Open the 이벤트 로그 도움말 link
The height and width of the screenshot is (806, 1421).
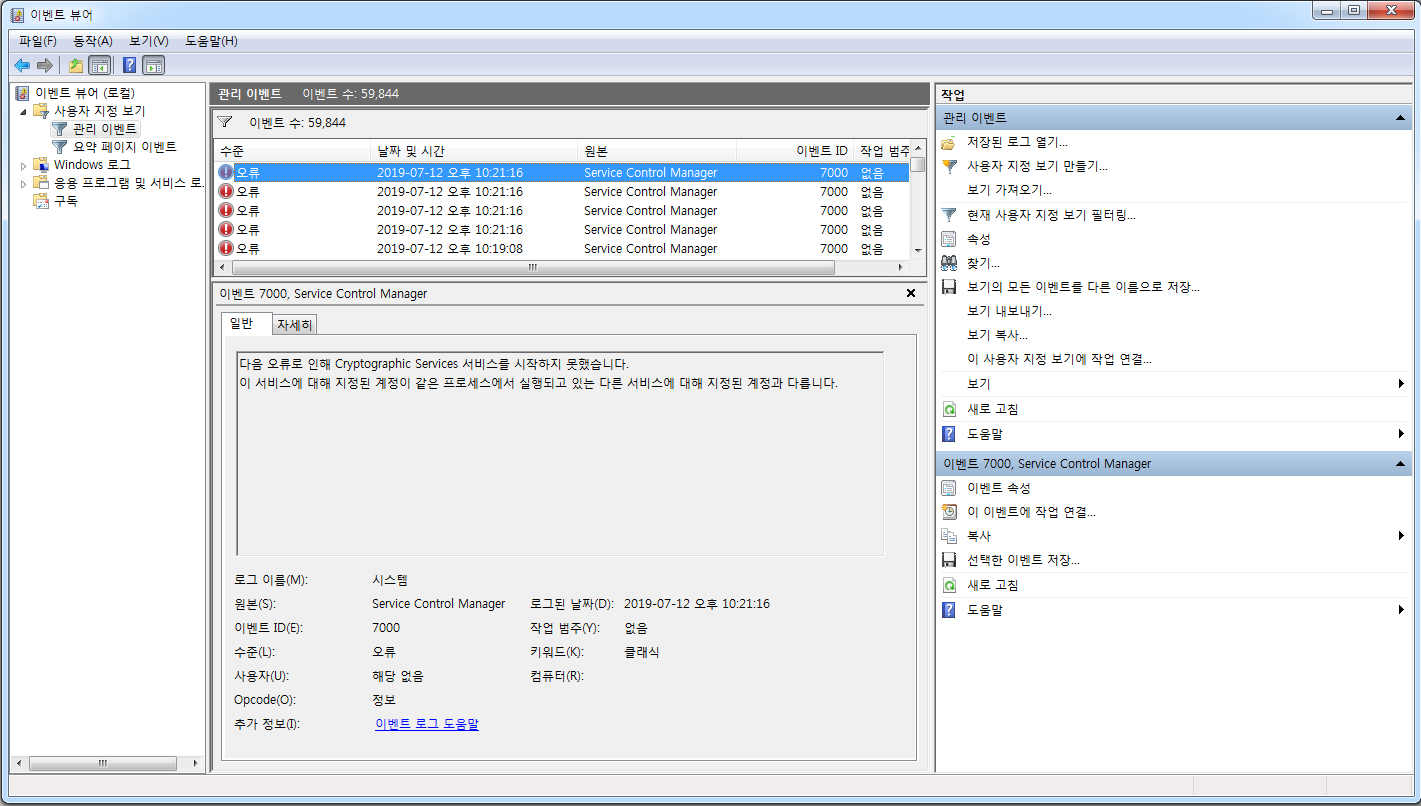point(427,724)
